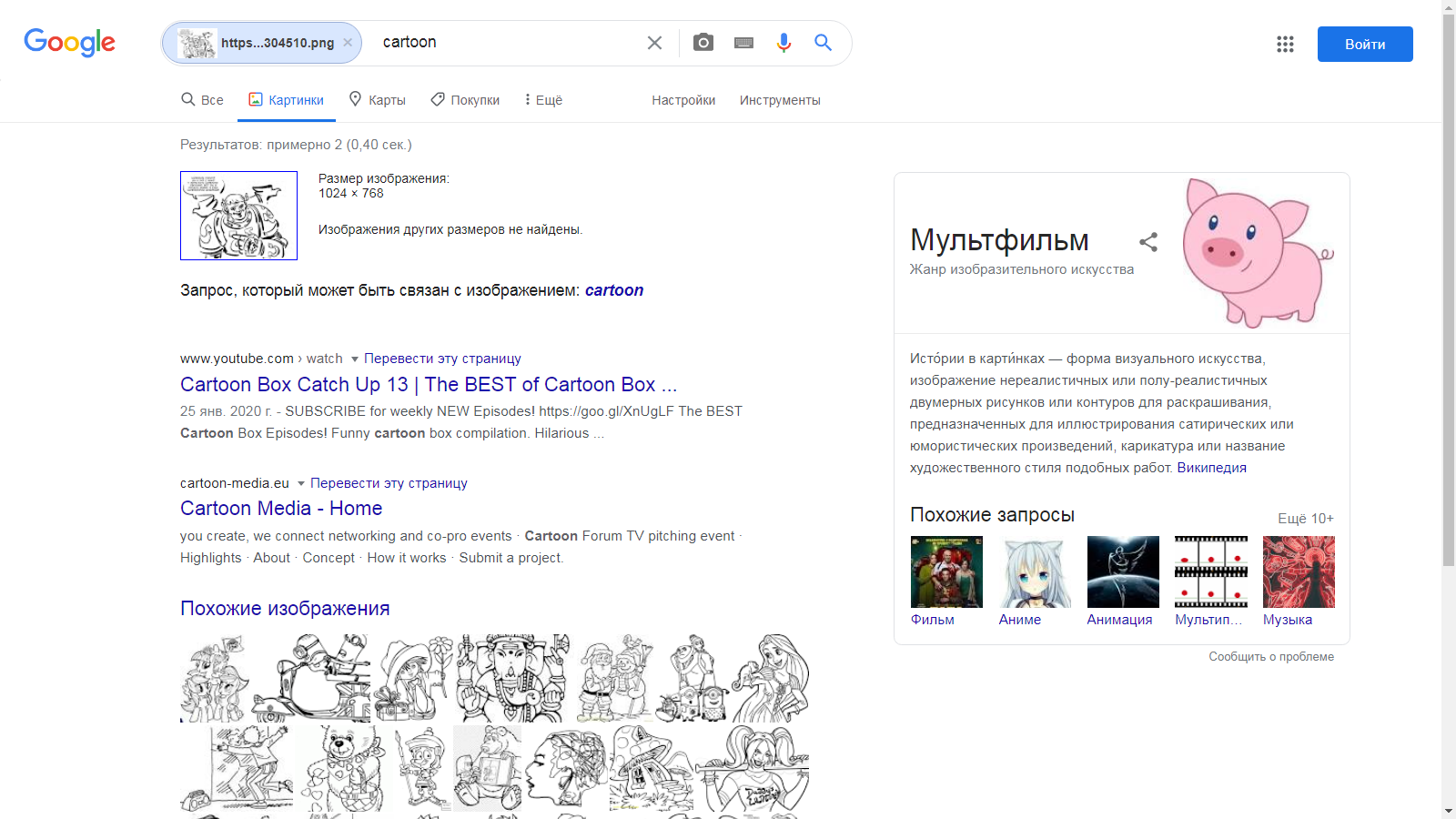Translate the YouTube result page
This screenshot has height=819, width=1456.
442,359
